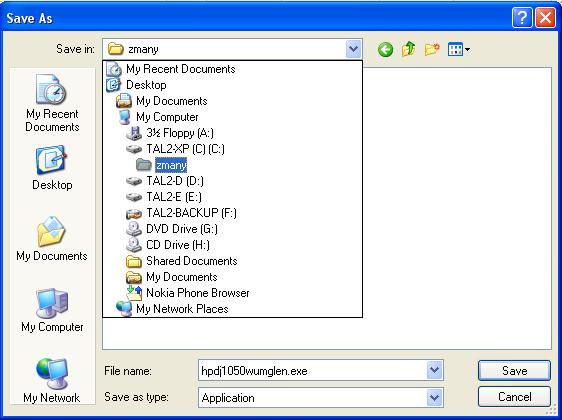Collapse the Save in dropdown arrow
This screenshot has height=420, width=562.
(354, 49)
